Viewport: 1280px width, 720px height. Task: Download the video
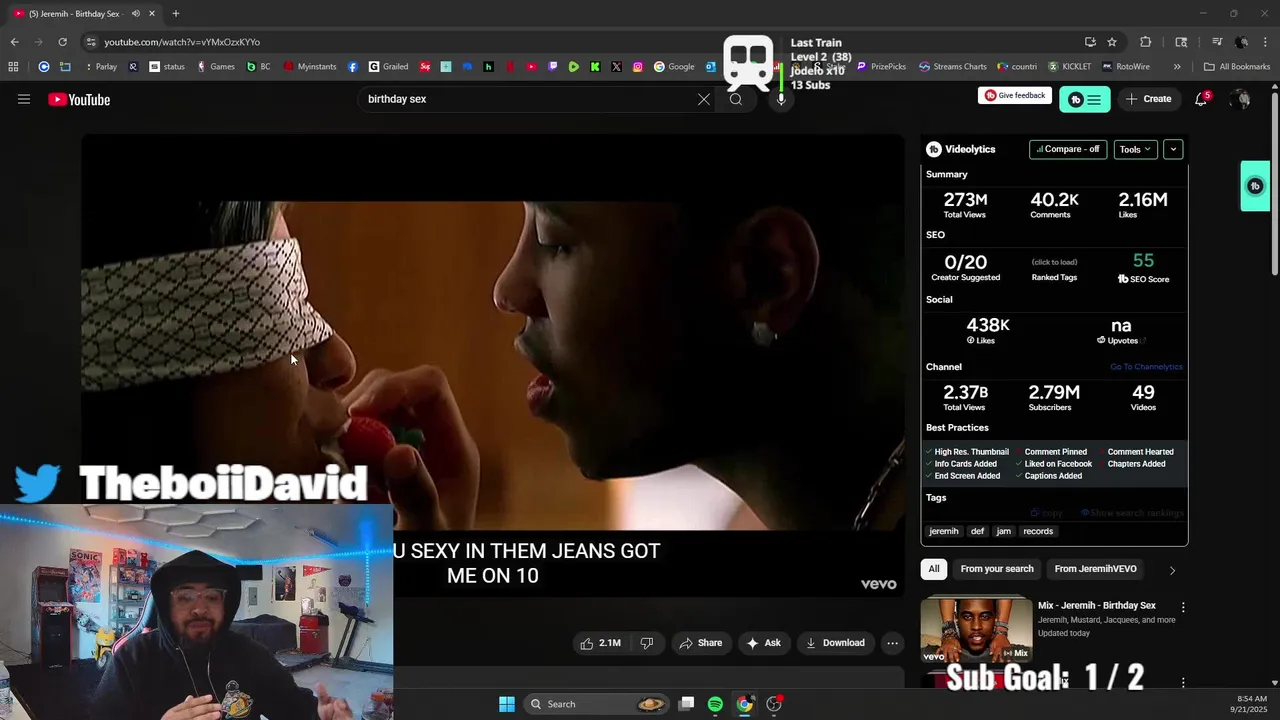tap(835, 643)
